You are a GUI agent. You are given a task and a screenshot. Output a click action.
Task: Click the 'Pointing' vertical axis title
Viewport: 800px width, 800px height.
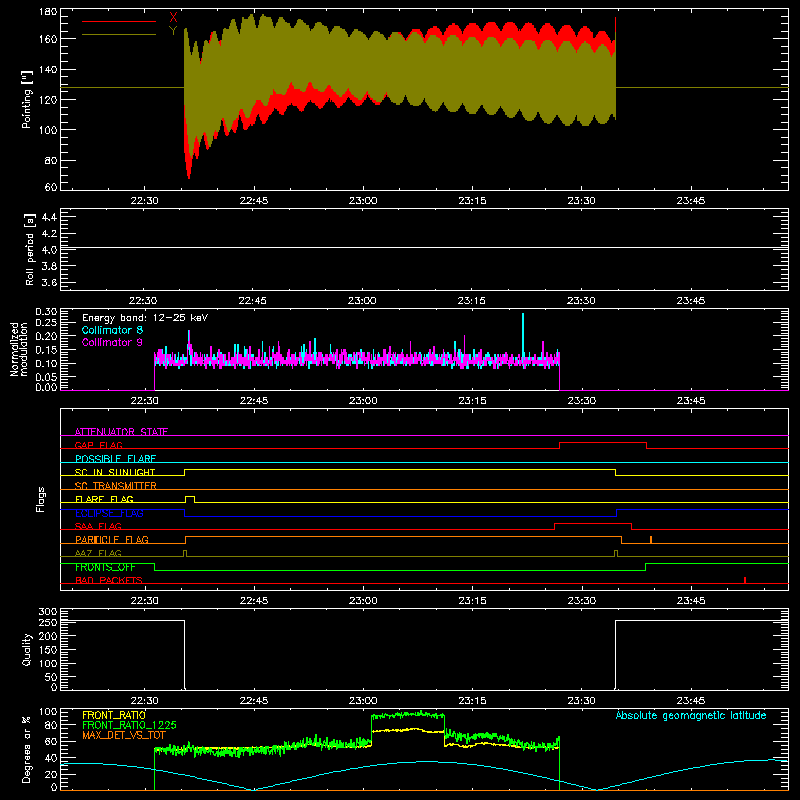[27, 99]
